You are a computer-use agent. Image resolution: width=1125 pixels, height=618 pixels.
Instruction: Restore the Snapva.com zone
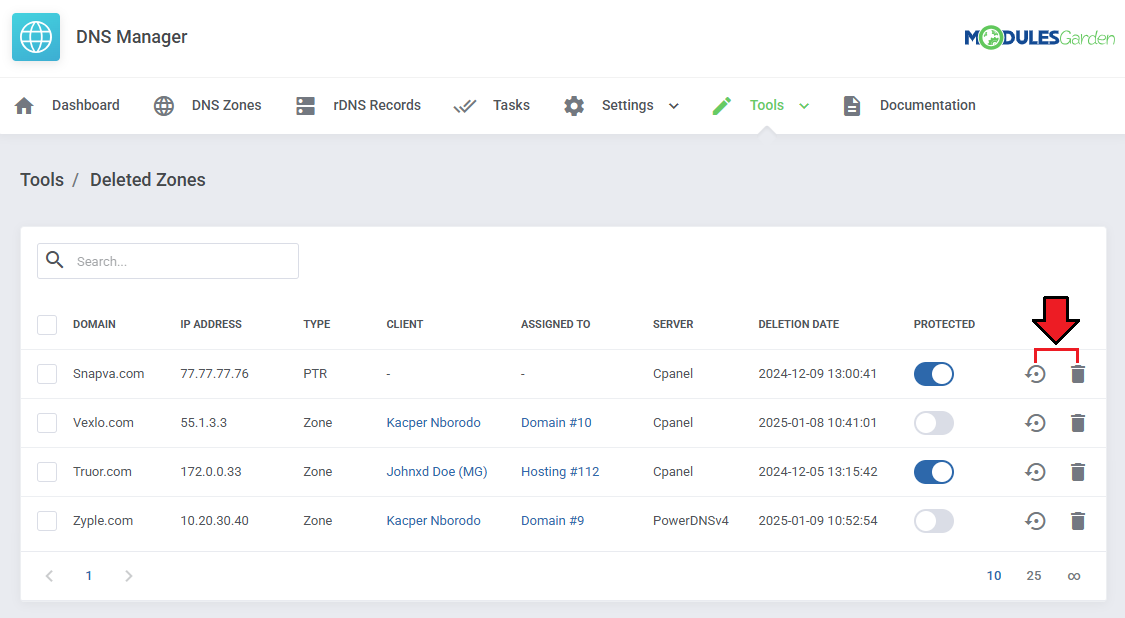(1035, 374)
